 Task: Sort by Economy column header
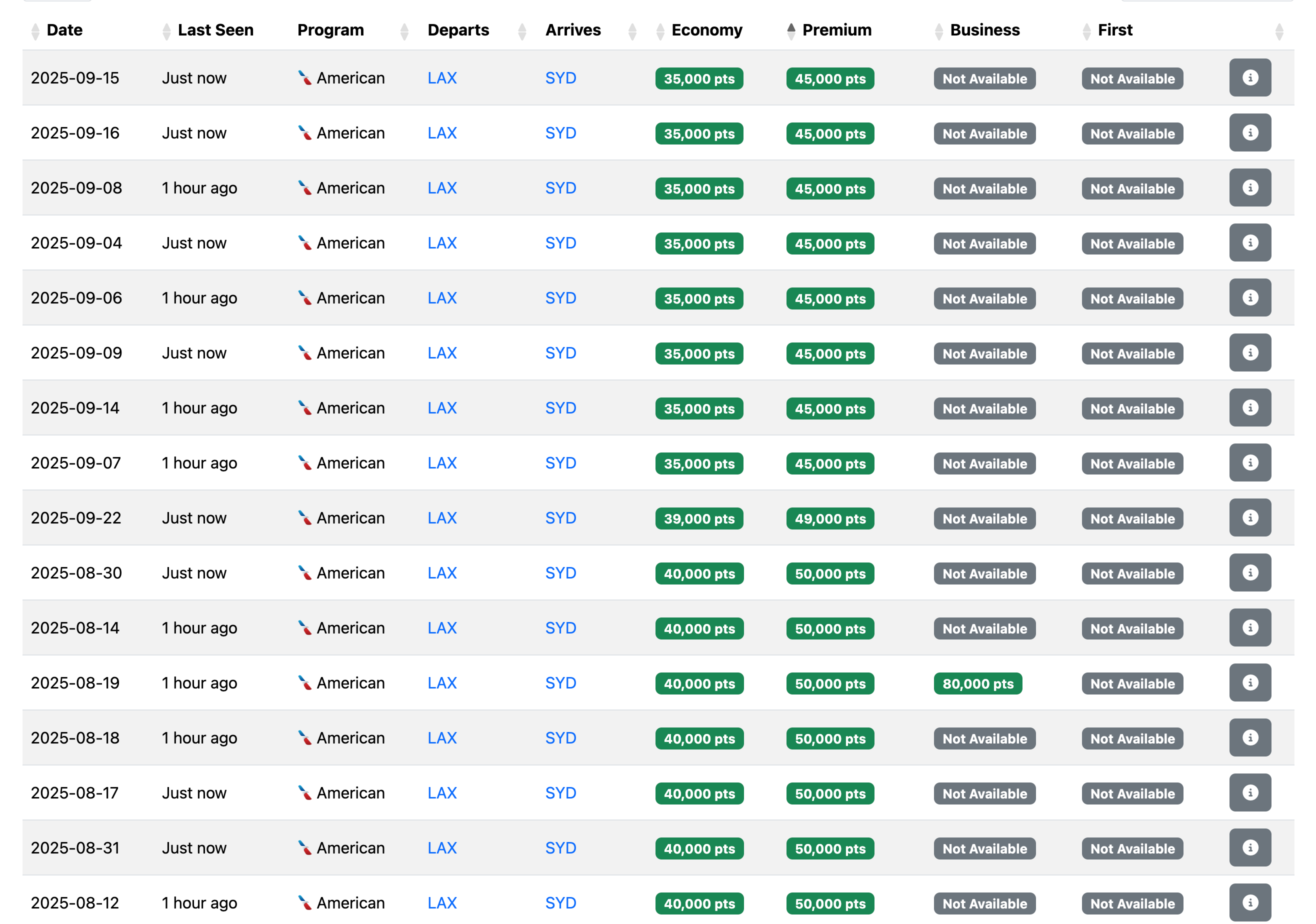click(x=706, y=30)
